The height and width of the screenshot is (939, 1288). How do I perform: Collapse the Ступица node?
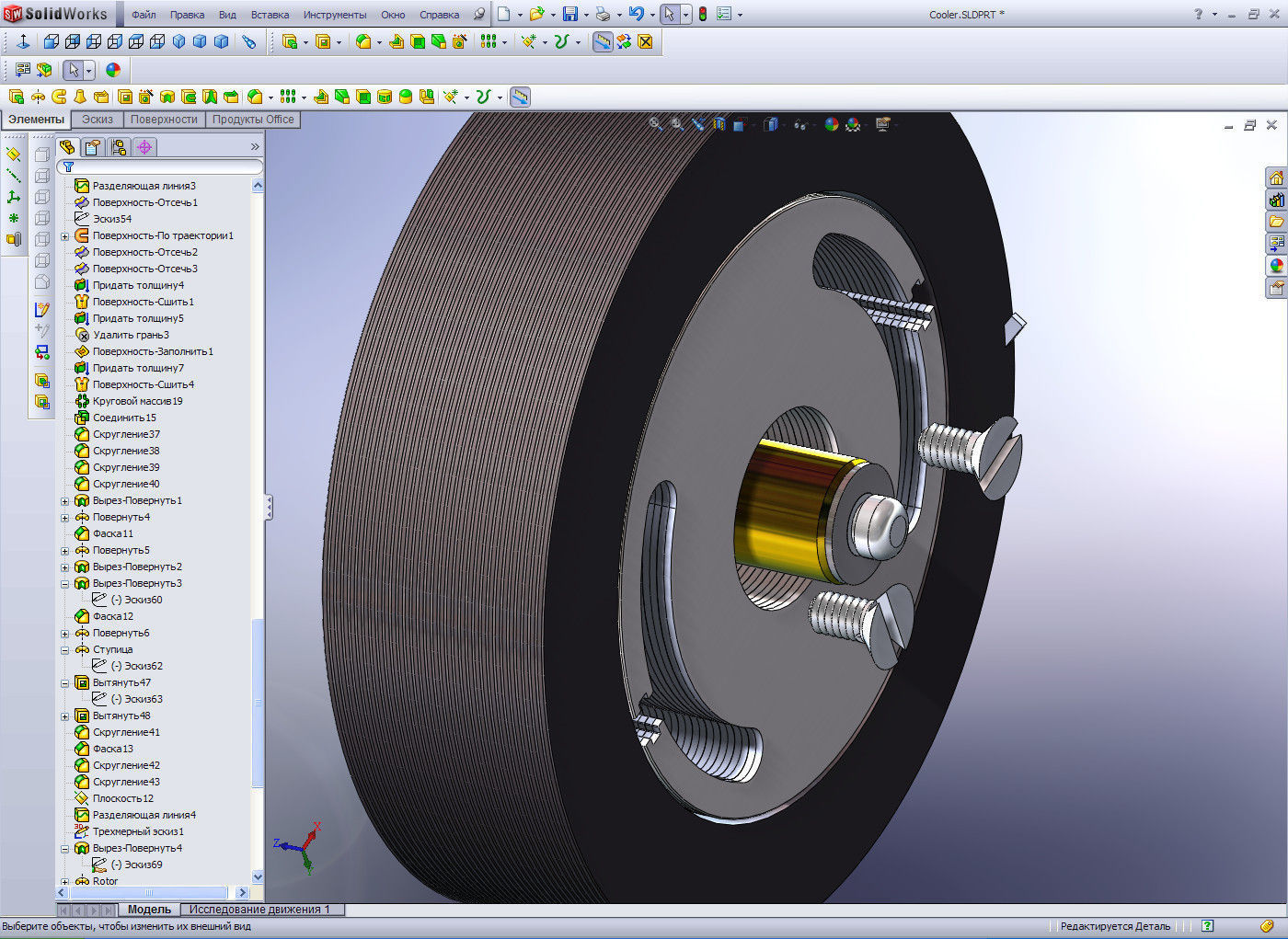click(65, 650)
